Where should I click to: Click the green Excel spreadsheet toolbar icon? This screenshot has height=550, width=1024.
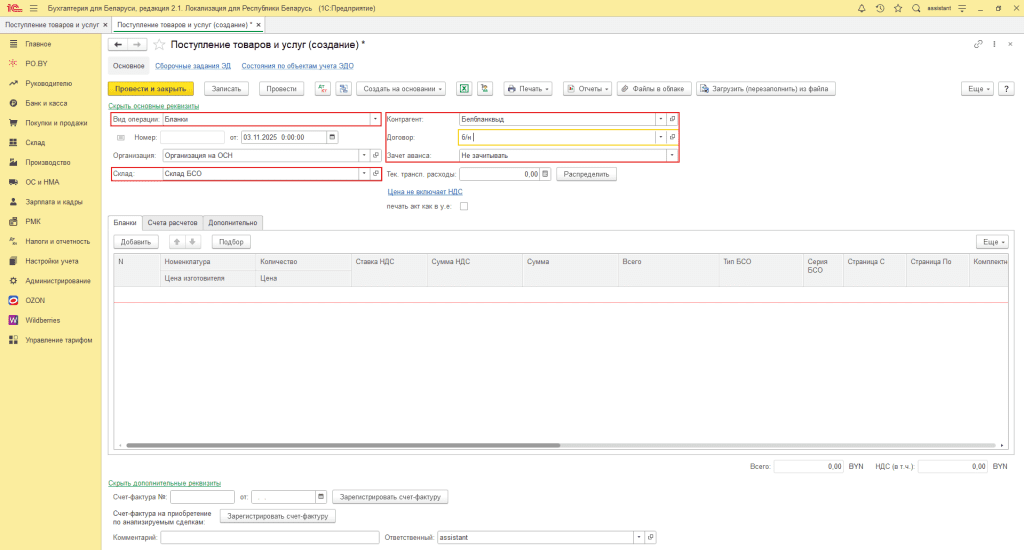point(464,89)
